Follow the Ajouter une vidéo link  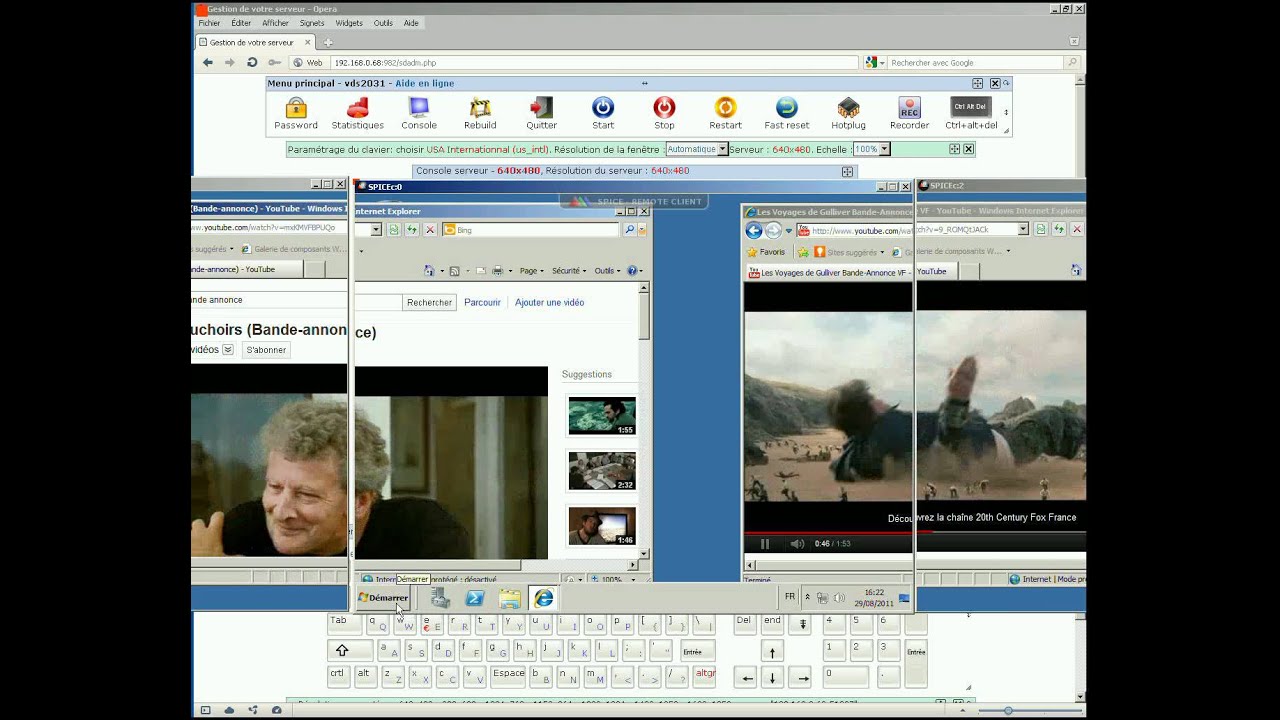[x=549, y=302]
